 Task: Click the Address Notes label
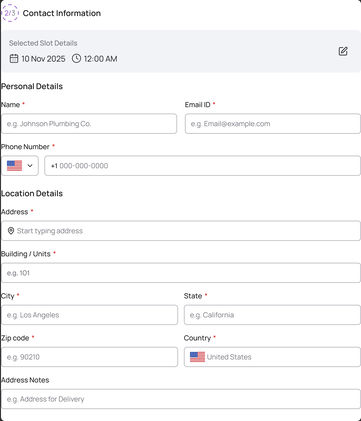pos(25,380)
